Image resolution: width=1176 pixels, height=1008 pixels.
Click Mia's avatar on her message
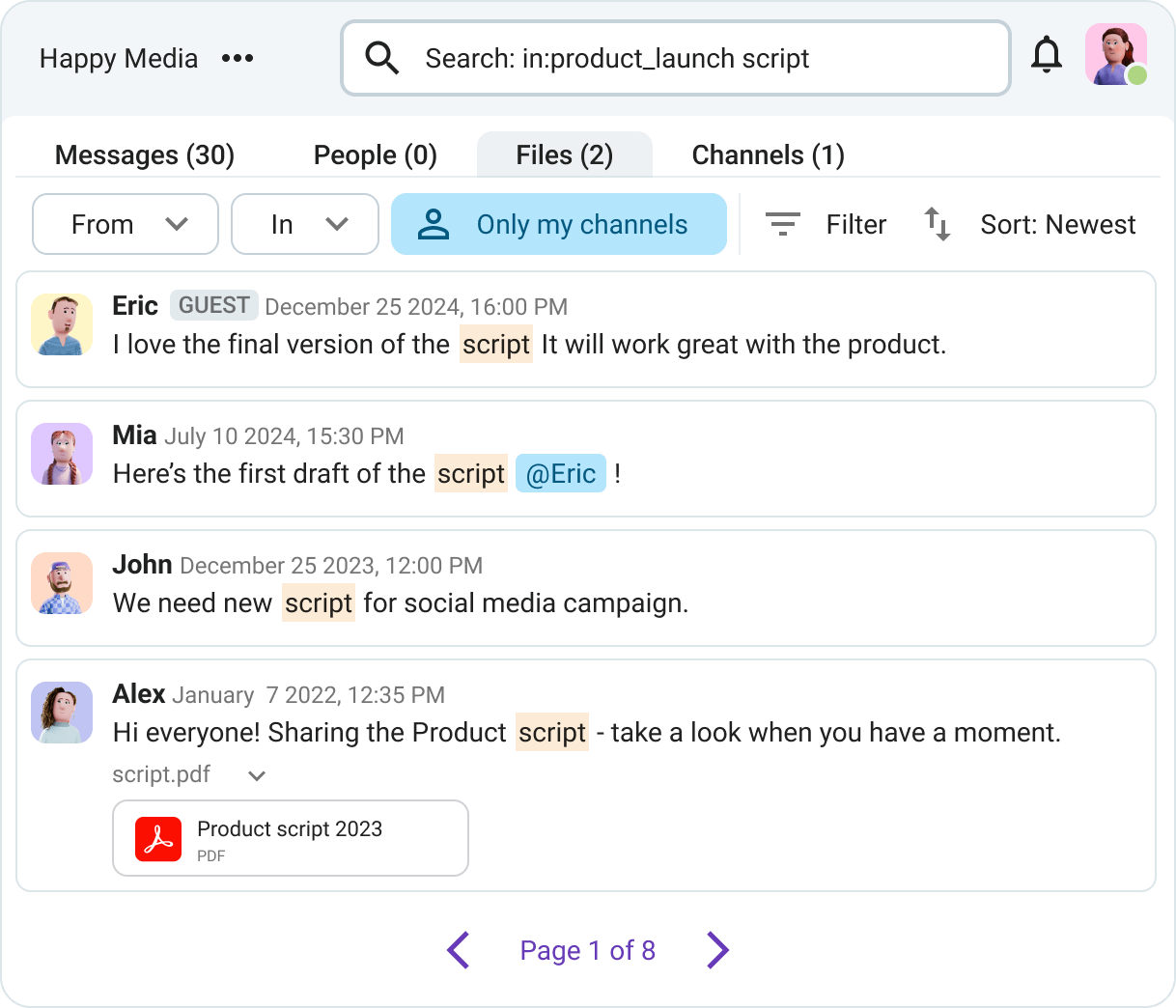(62, 454)
